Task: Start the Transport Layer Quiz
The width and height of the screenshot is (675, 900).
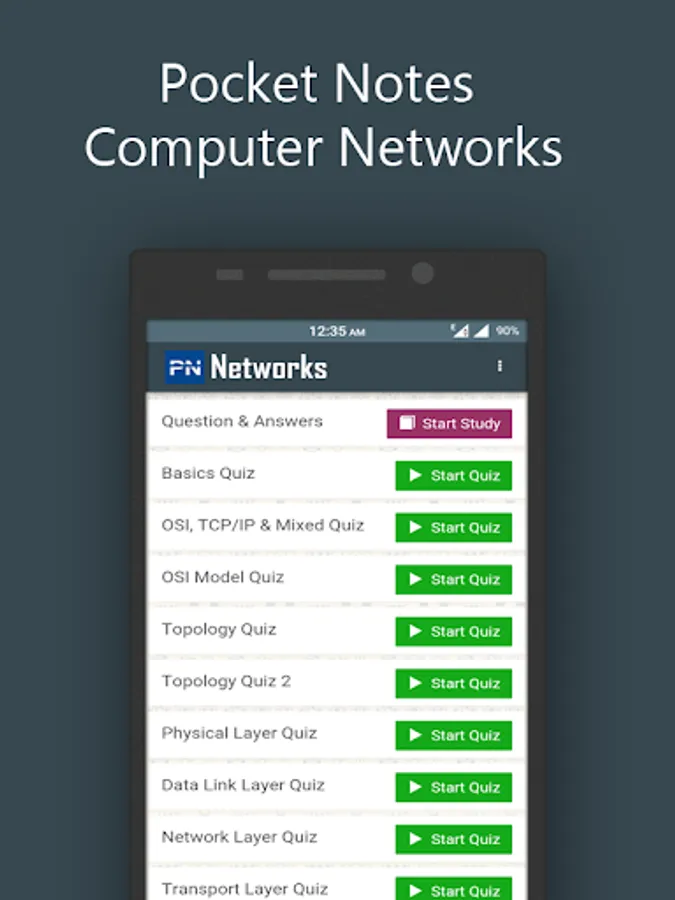Action: tap(453, 889)
